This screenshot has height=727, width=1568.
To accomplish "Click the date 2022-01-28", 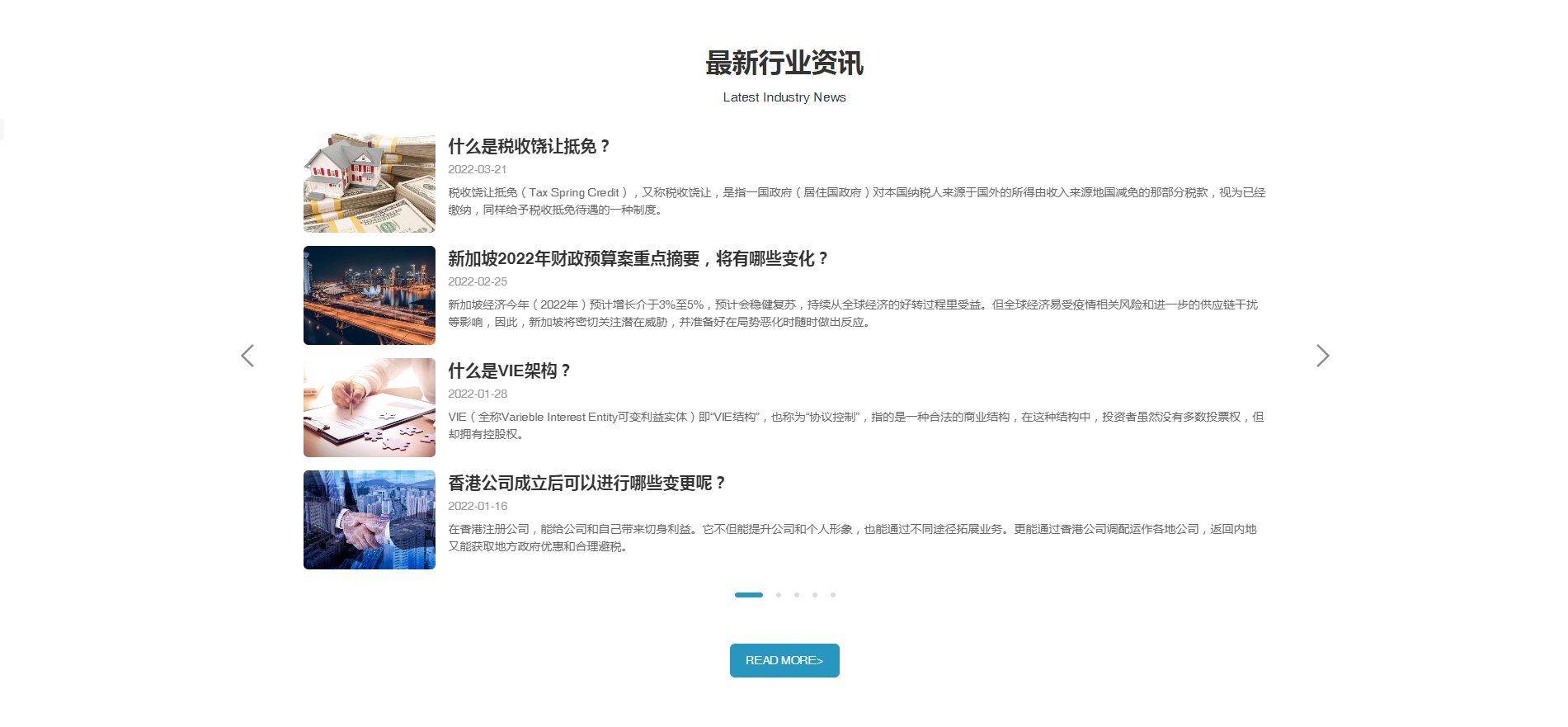I will 478,394.
